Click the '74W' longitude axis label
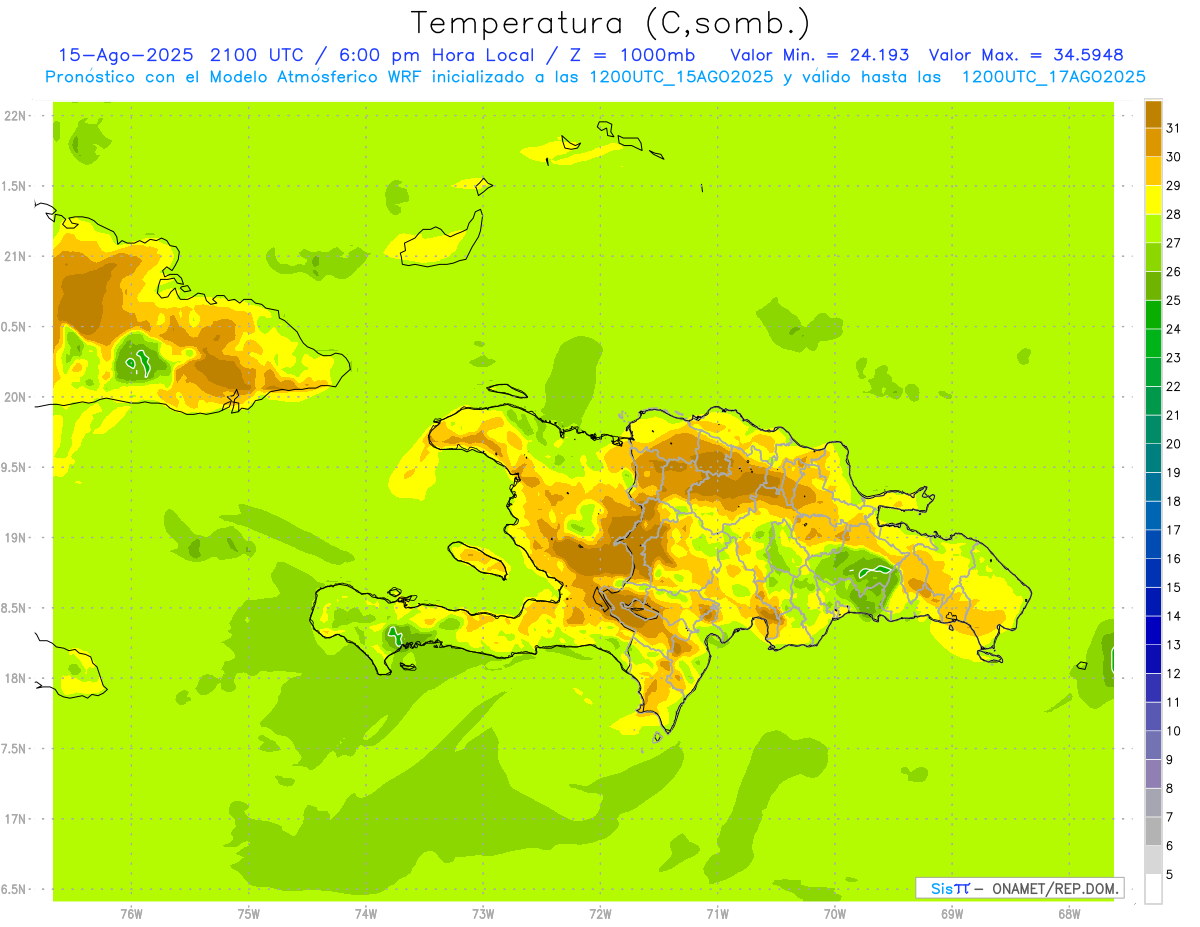1200x927 pixels. pos(366,914)
